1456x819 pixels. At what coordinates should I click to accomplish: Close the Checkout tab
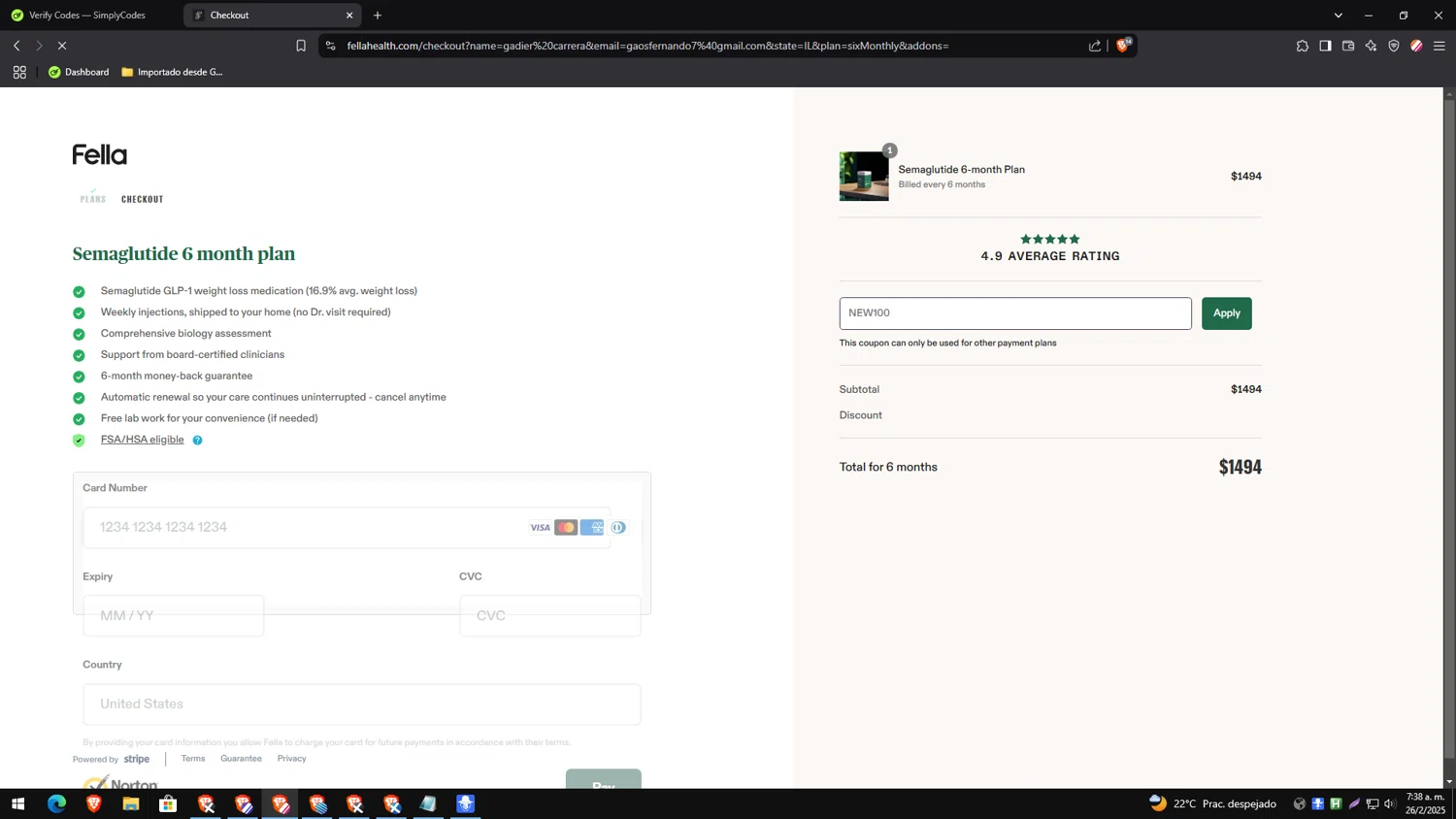pos(349,16)
